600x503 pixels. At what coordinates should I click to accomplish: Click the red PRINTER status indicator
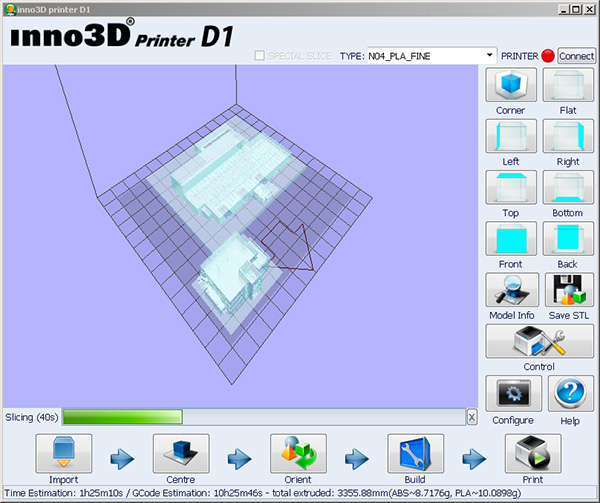click(548, 56)
